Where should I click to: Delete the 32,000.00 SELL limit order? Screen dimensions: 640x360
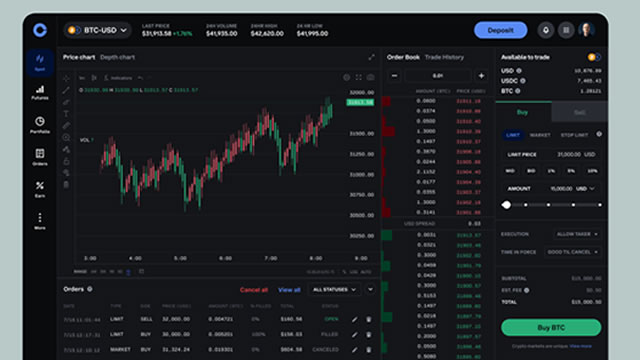[x=369, y=319]
